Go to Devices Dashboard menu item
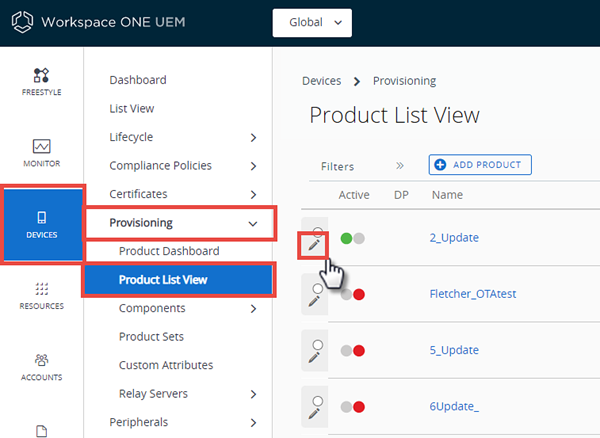 [138, 80]
